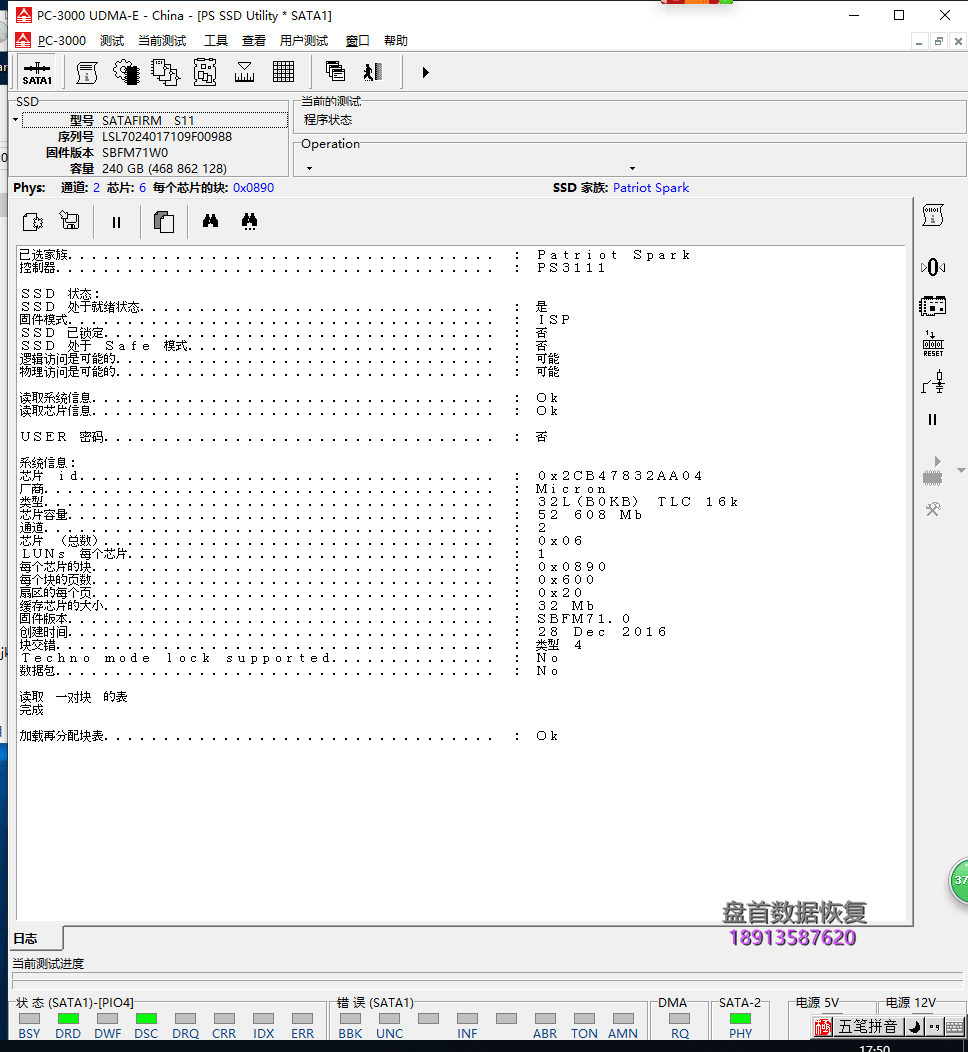Open the sector grid table icon
The width and height of the screenshot is (968, 1052).
click(x=283, y=72)
